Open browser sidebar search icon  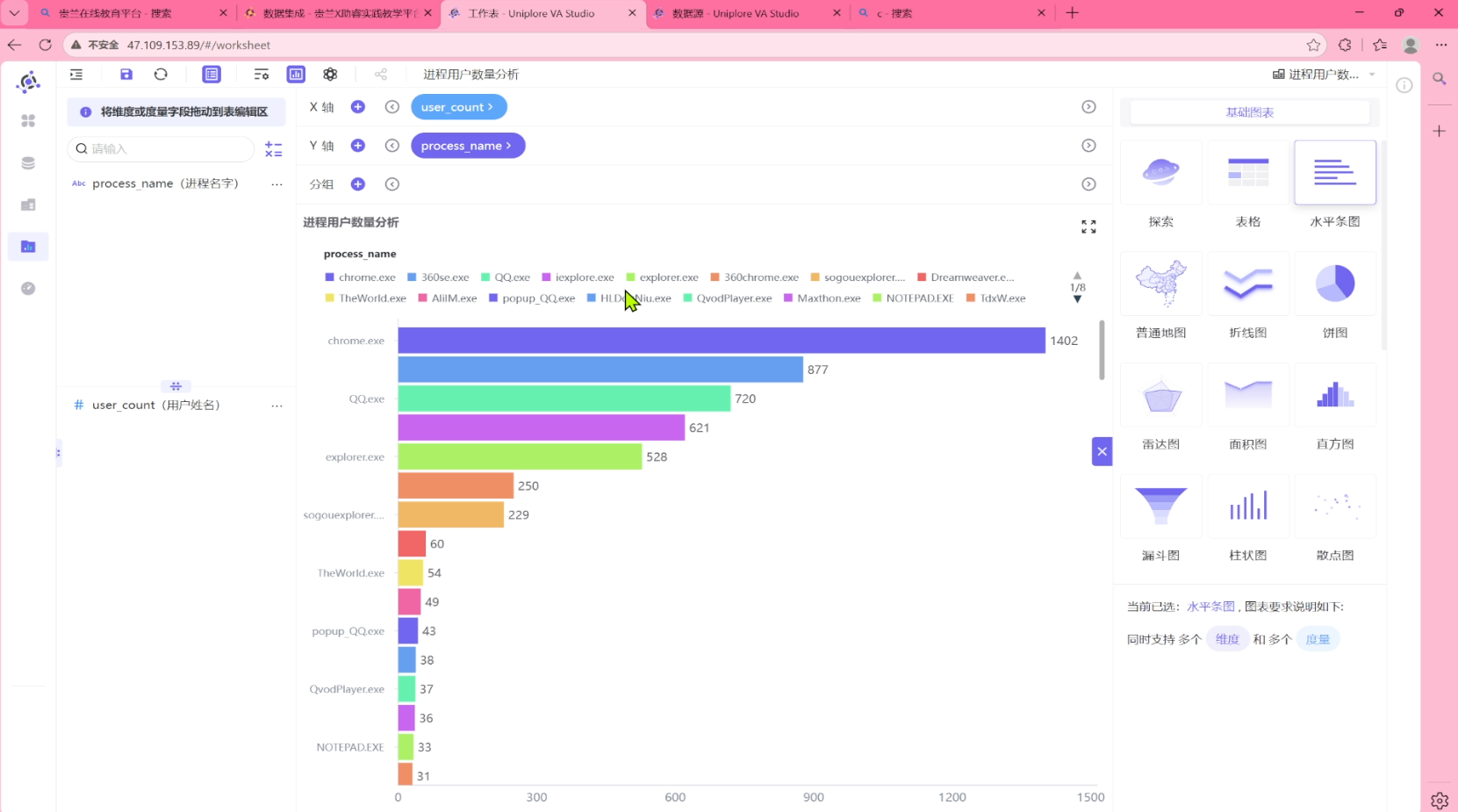(x=1440, y=79)
